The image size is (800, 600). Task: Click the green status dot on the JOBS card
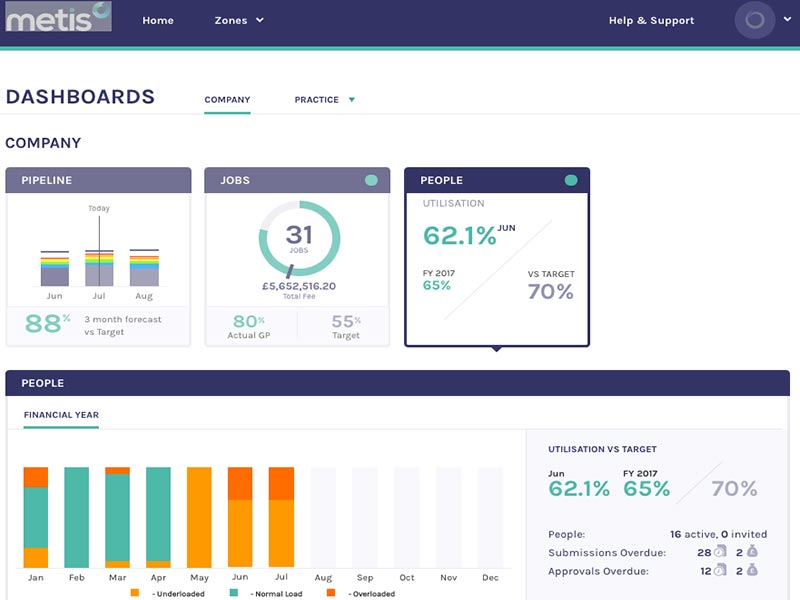pyautogui.click(x=370, y=179)
